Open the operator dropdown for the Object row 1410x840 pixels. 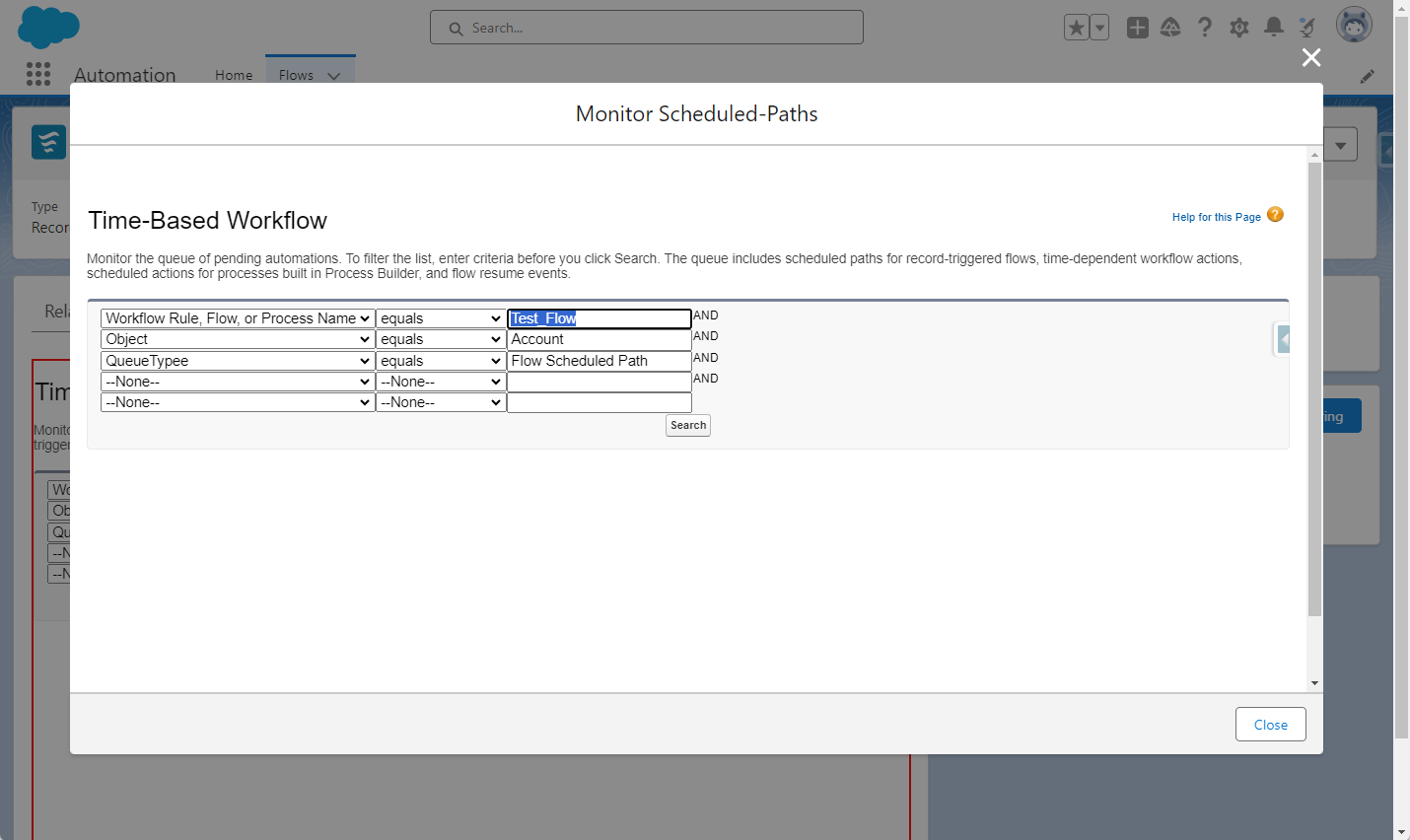pos(441,339)
